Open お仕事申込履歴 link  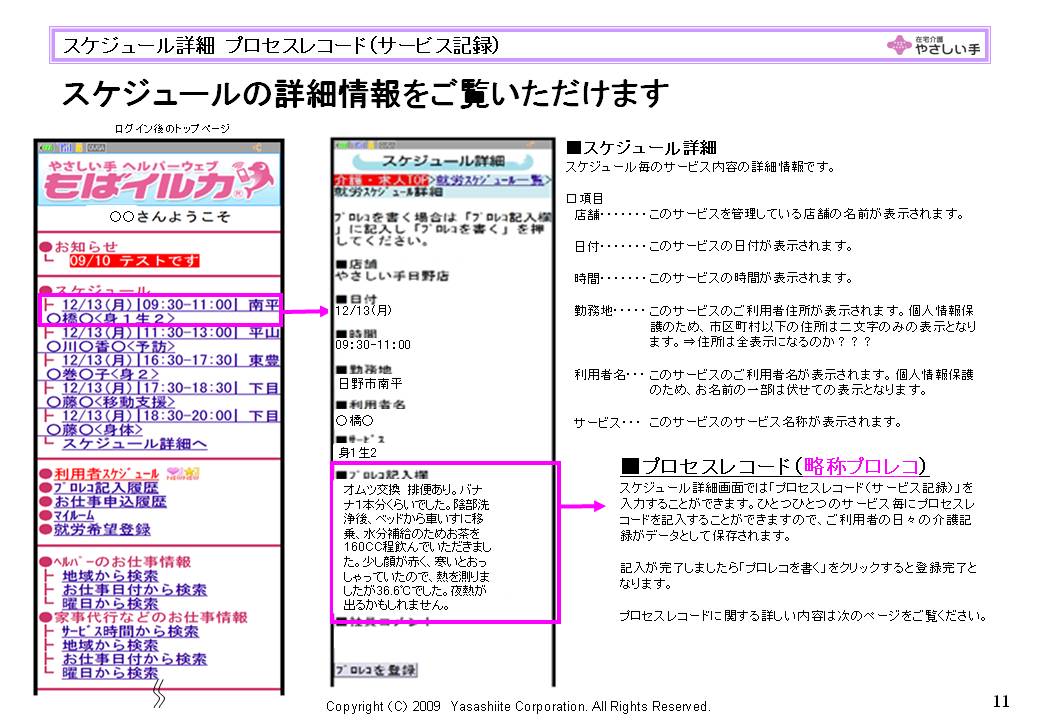[x=110, y=501]
